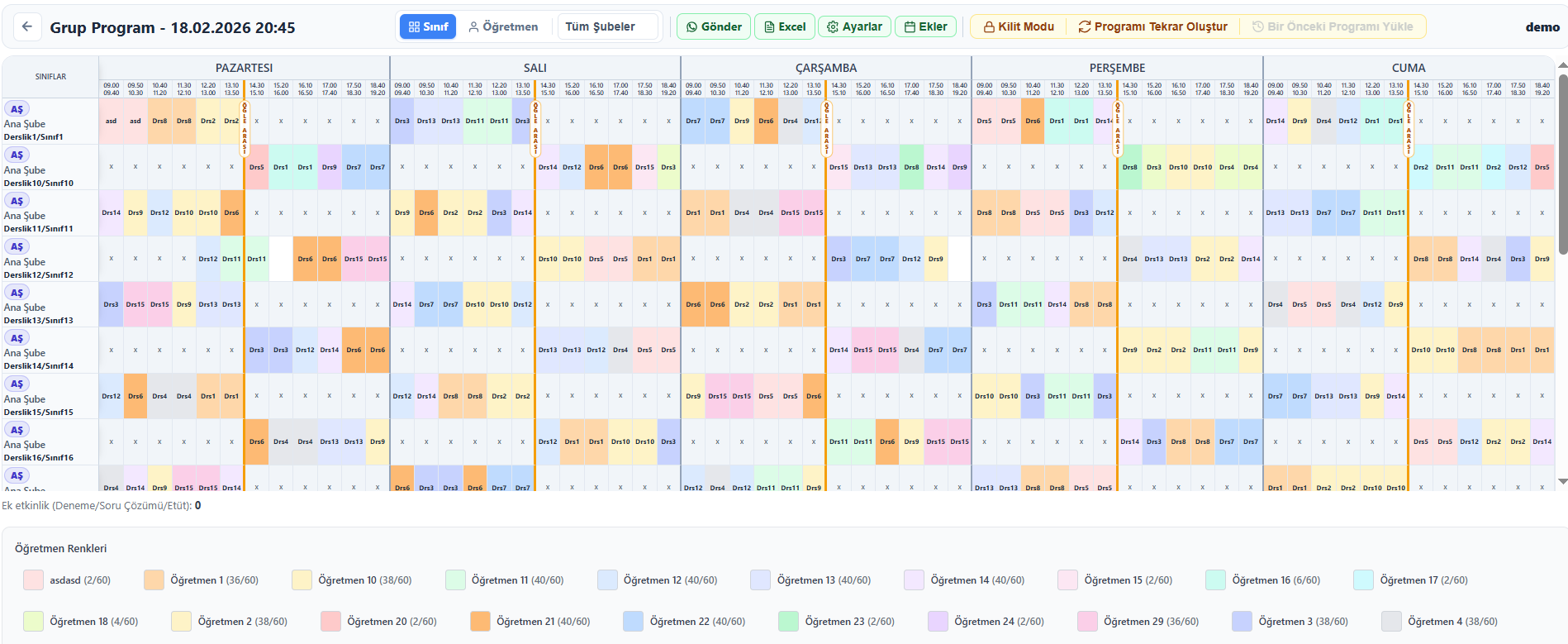Click the timetable vertical scrollbar down arrow

click(1562, 481)
